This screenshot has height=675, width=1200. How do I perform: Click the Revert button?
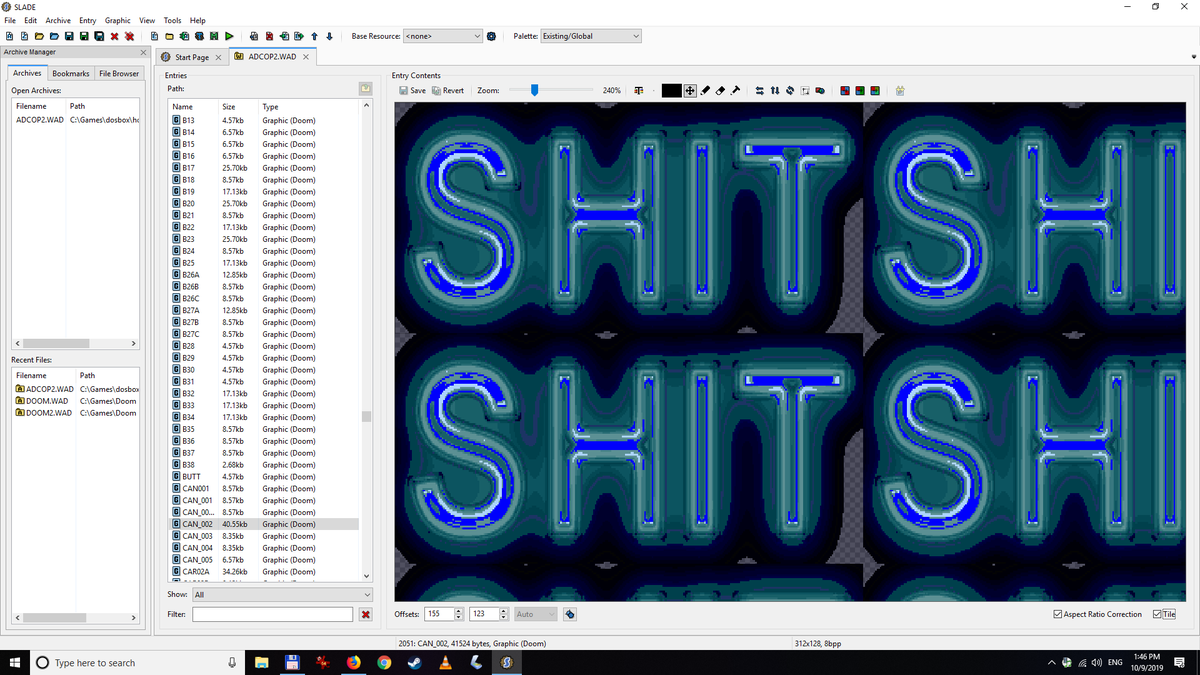448,90
